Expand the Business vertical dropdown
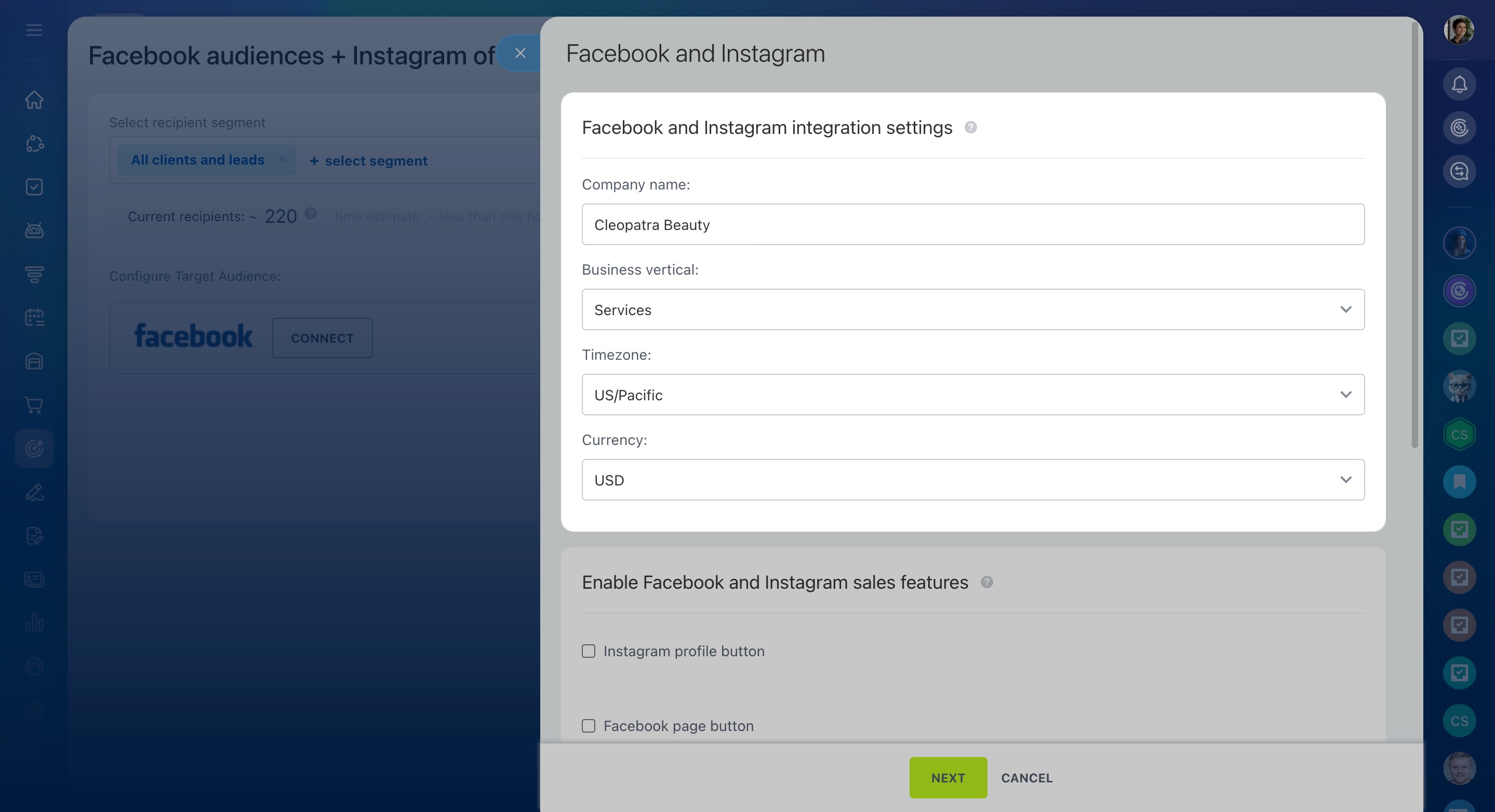This screenshot has width=1495, height=812. [x=972, y=310]
